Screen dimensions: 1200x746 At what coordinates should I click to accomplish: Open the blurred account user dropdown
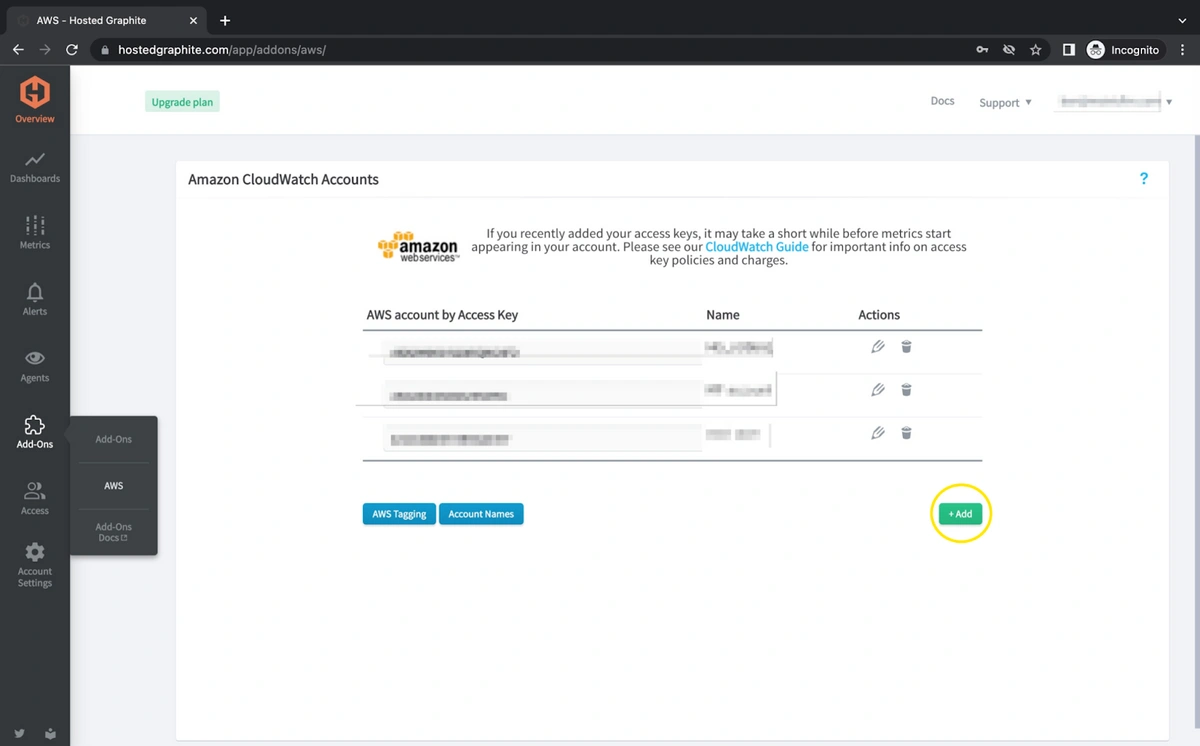pyautogui.click(x=1113, y=101)
